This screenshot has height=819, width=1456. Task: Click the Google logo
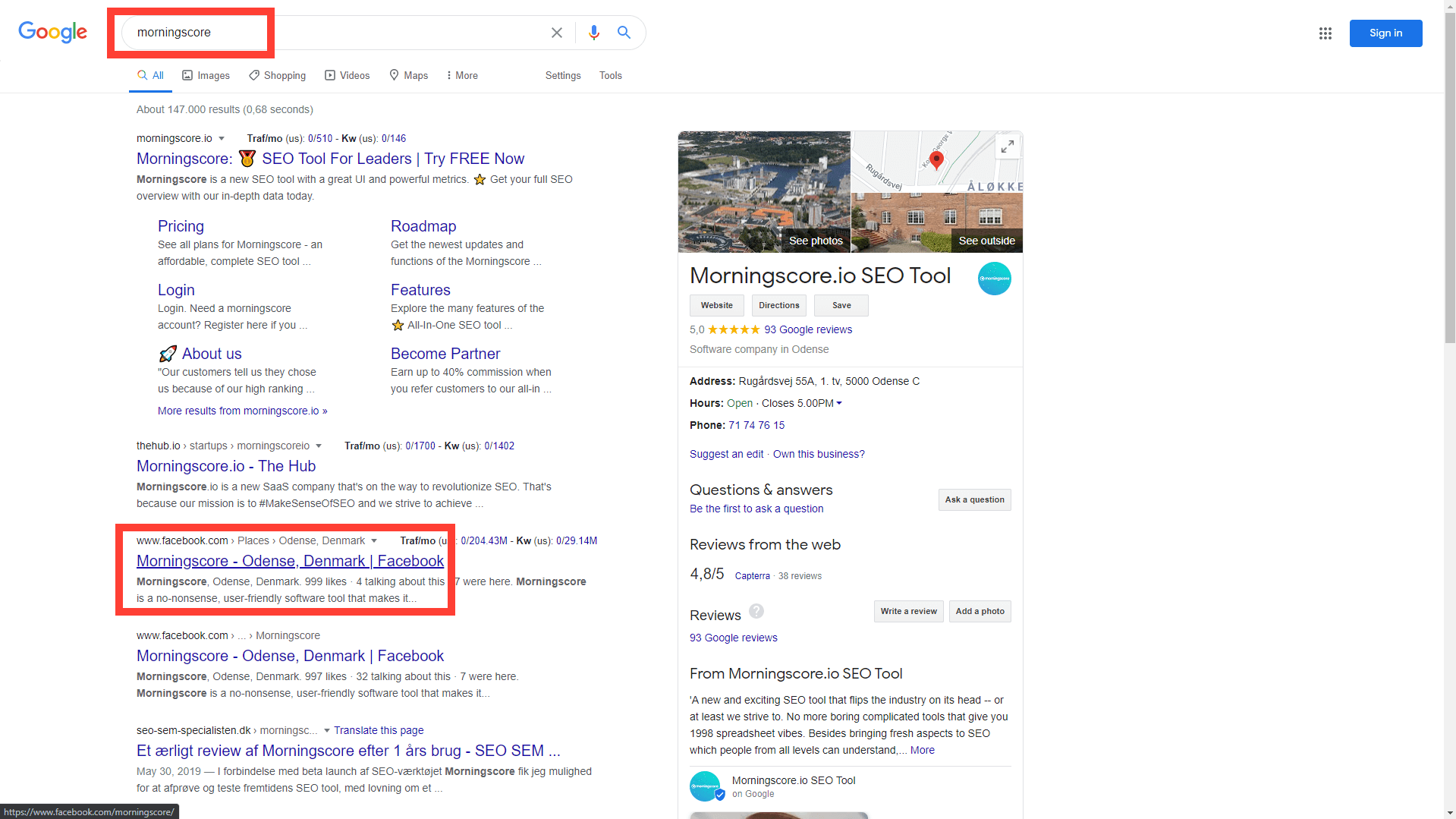(x=52, y=32)
